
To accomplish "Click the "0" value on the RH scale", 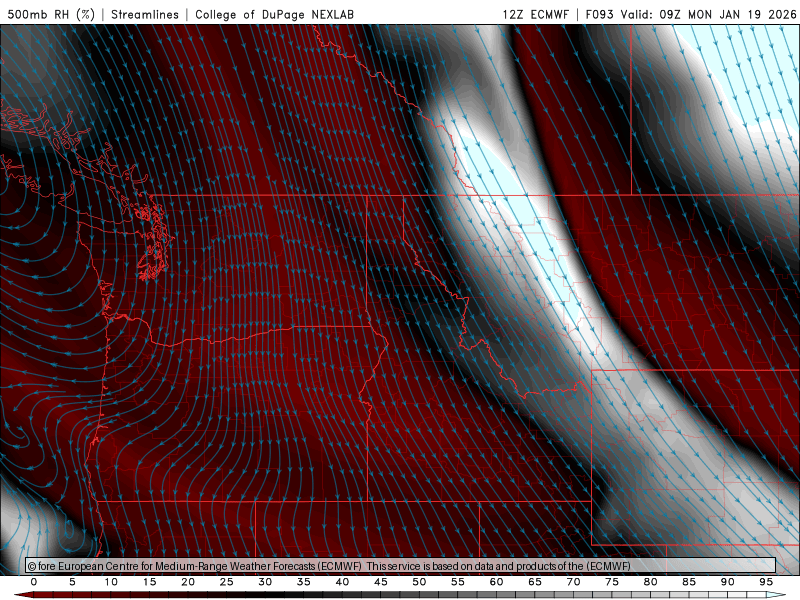I will click(x=34, y=582).
